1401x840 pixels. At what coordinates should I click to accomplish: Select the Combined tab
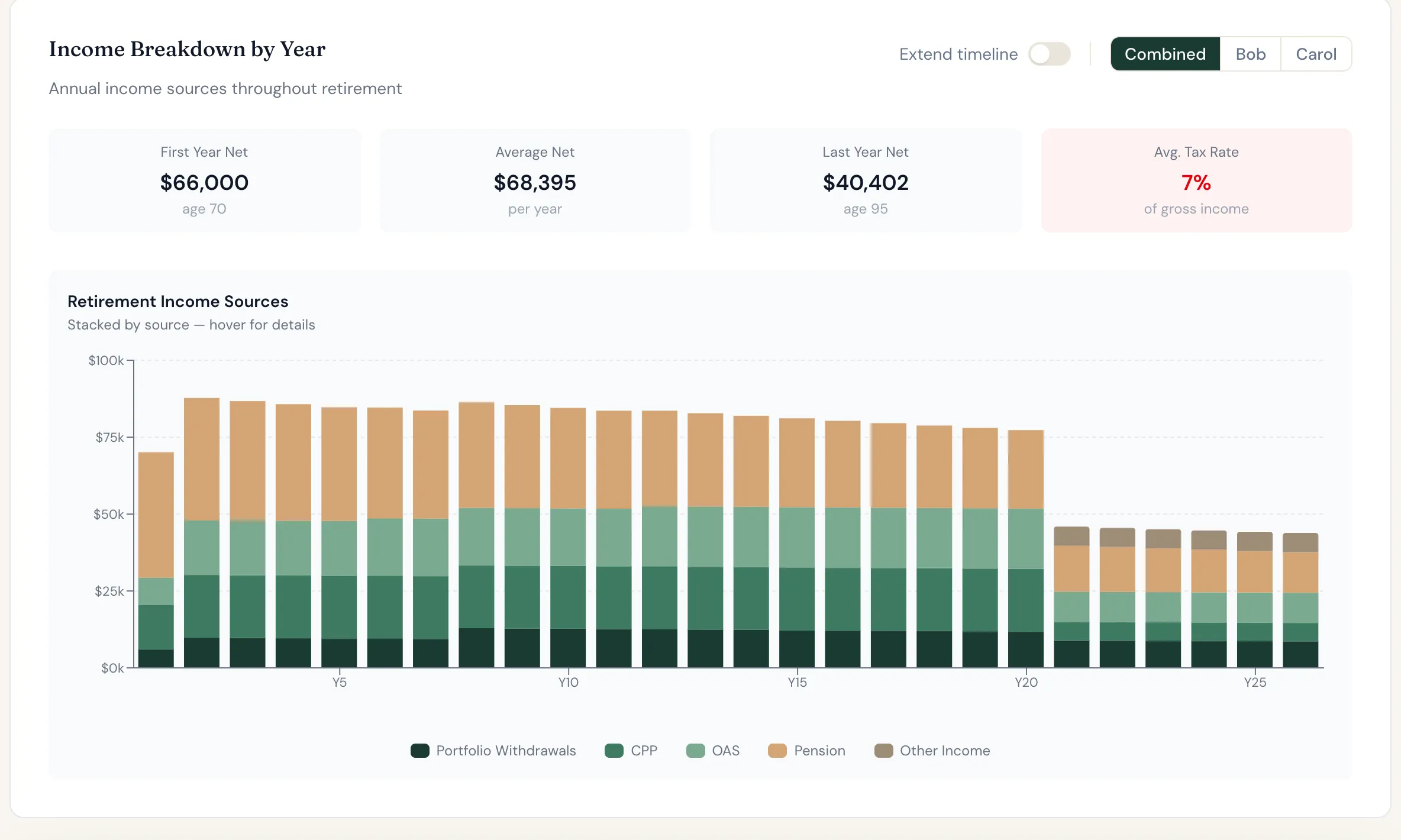click(1165, 54)
